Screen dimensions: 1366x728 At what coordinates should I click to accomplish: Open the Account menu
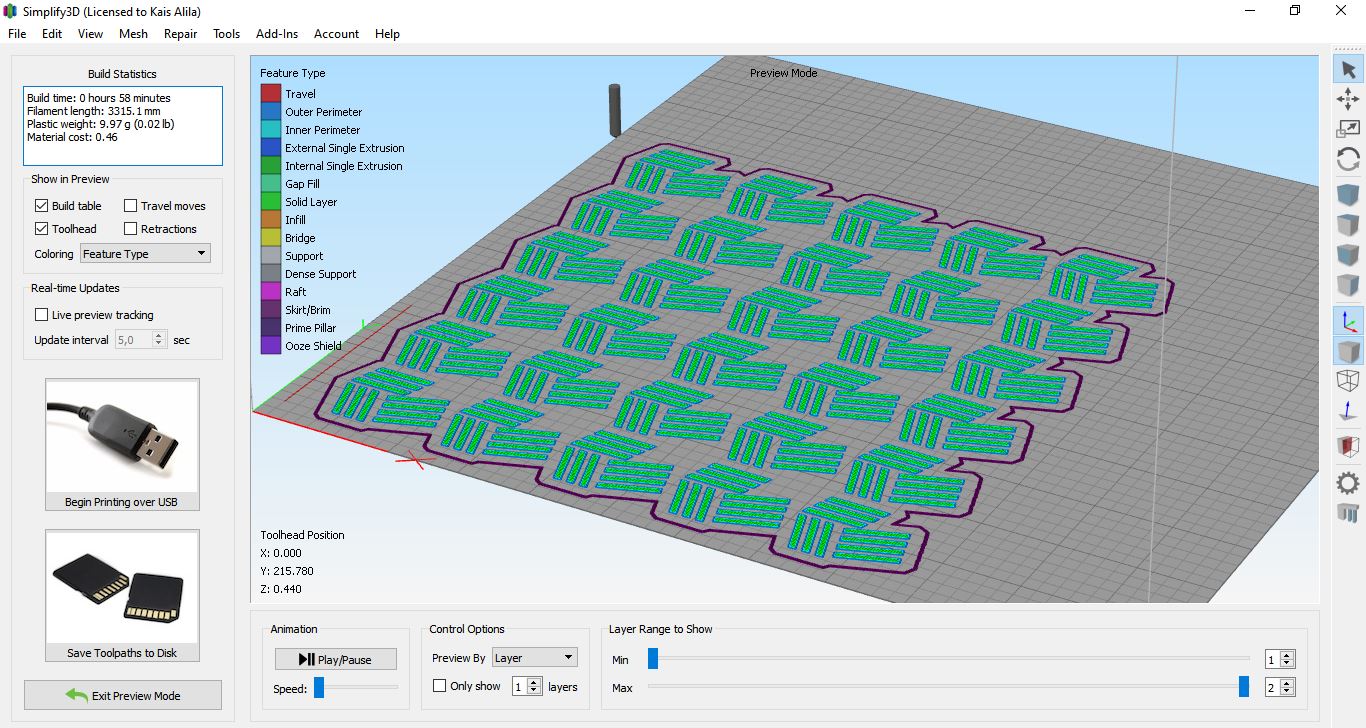point(336,34)
